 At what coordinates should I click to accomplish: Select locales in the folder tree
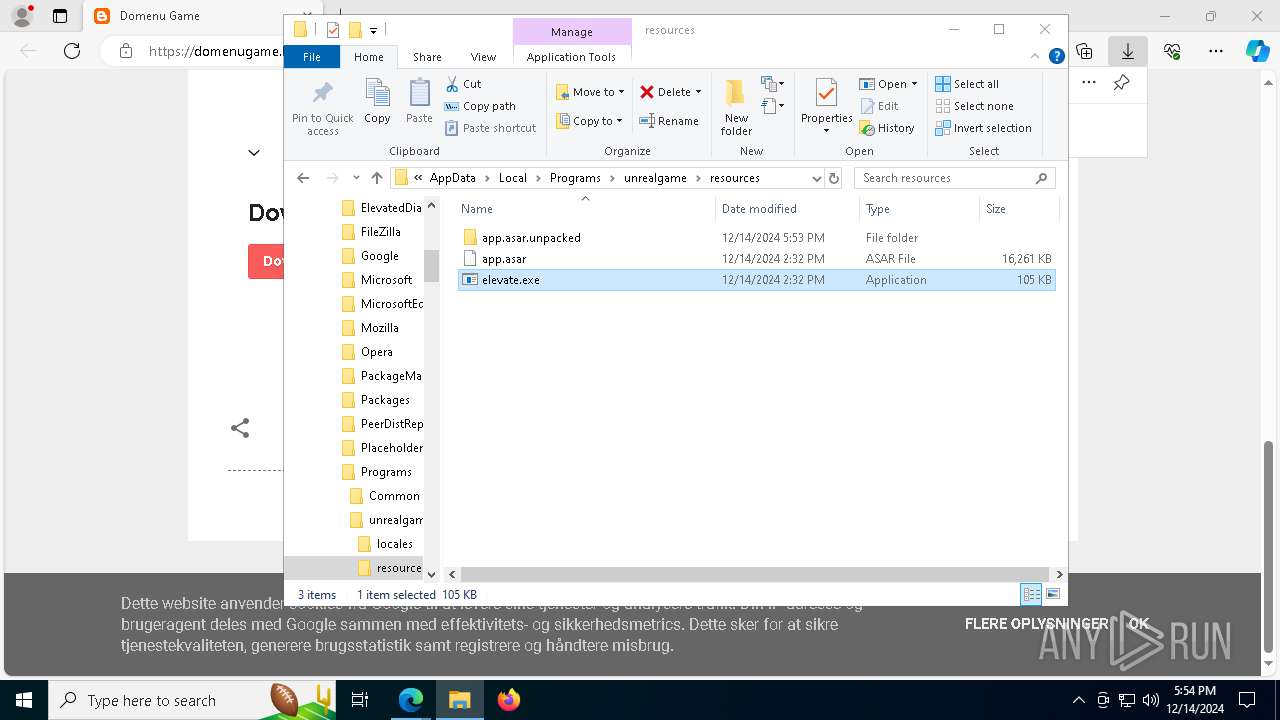(x=394, y=544)
